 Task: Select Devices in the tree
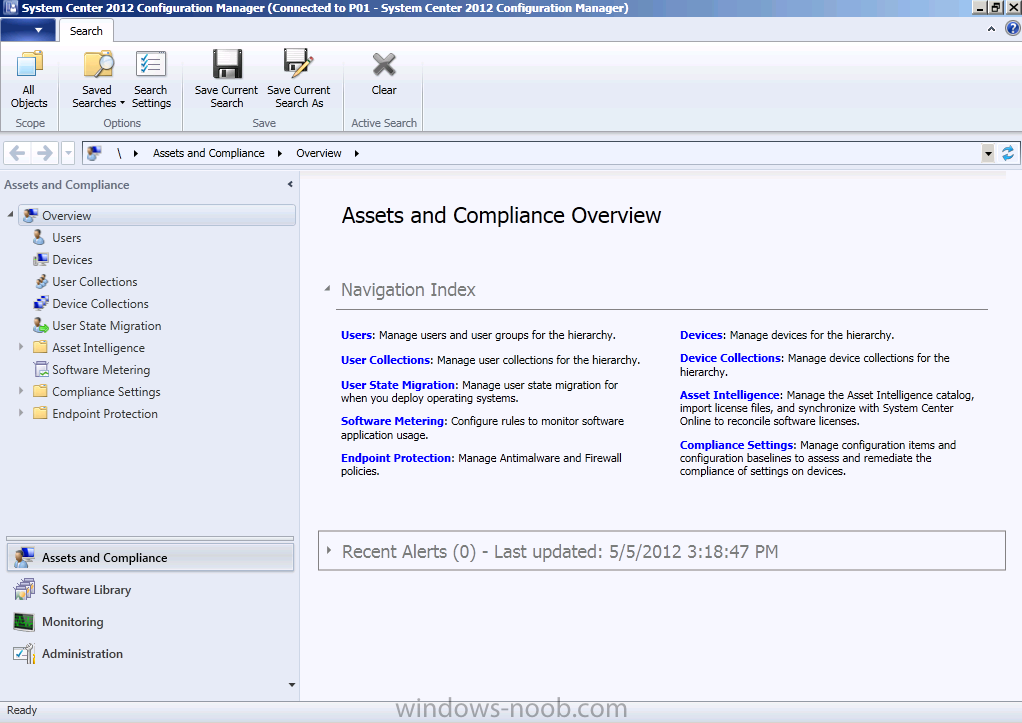[72, 260]
